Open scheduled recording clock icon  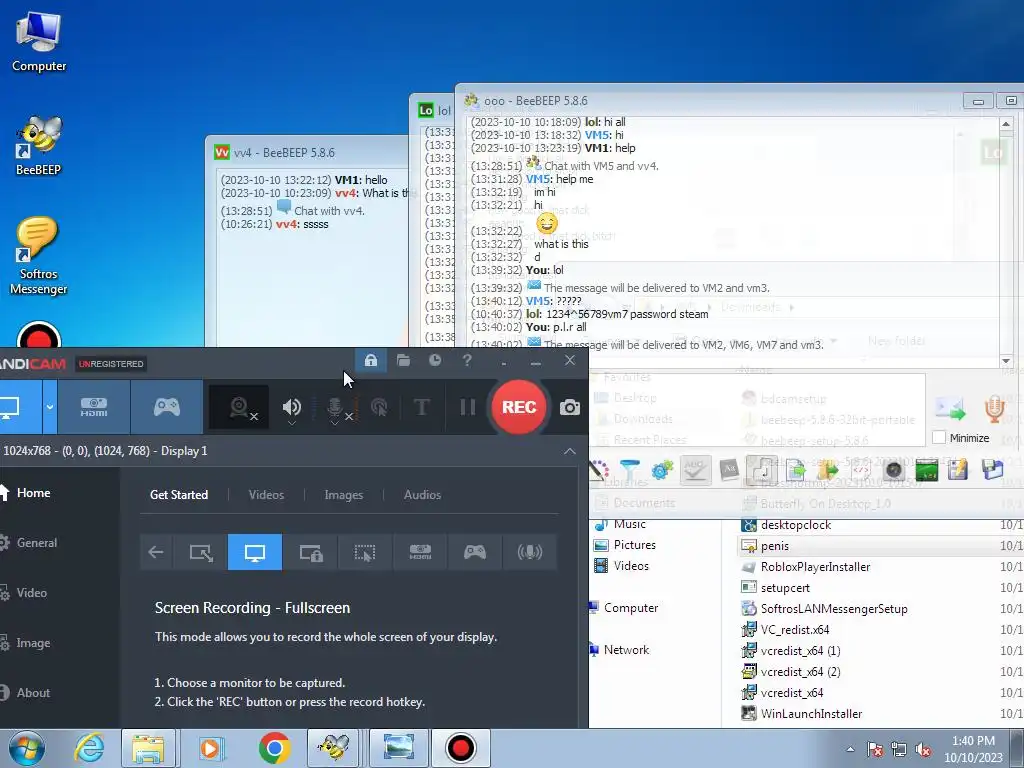tap(435, 360)
